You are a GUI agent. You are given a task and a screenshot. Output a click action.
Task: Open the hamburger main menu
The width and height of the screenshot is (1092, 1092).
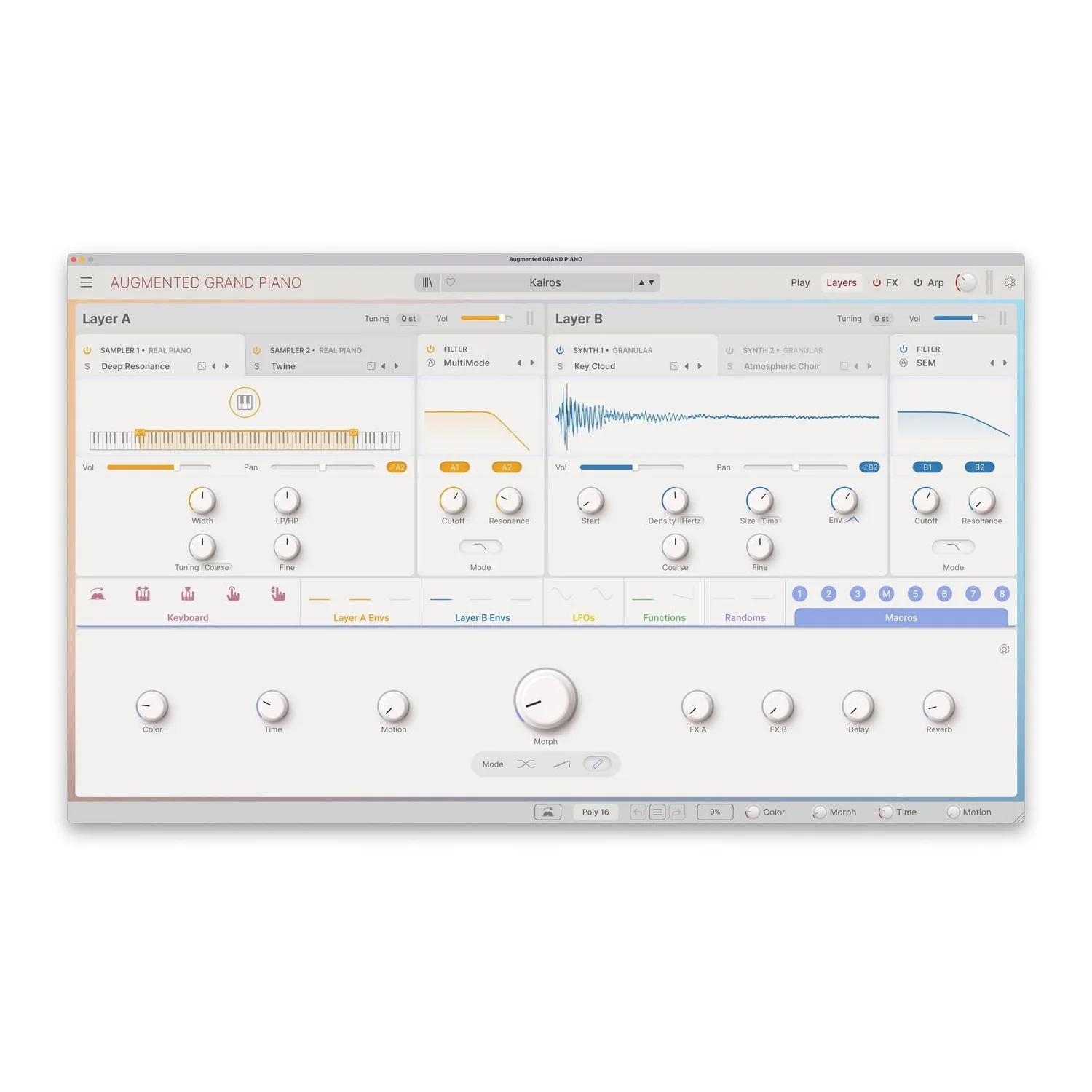click(x=86, y=282)
